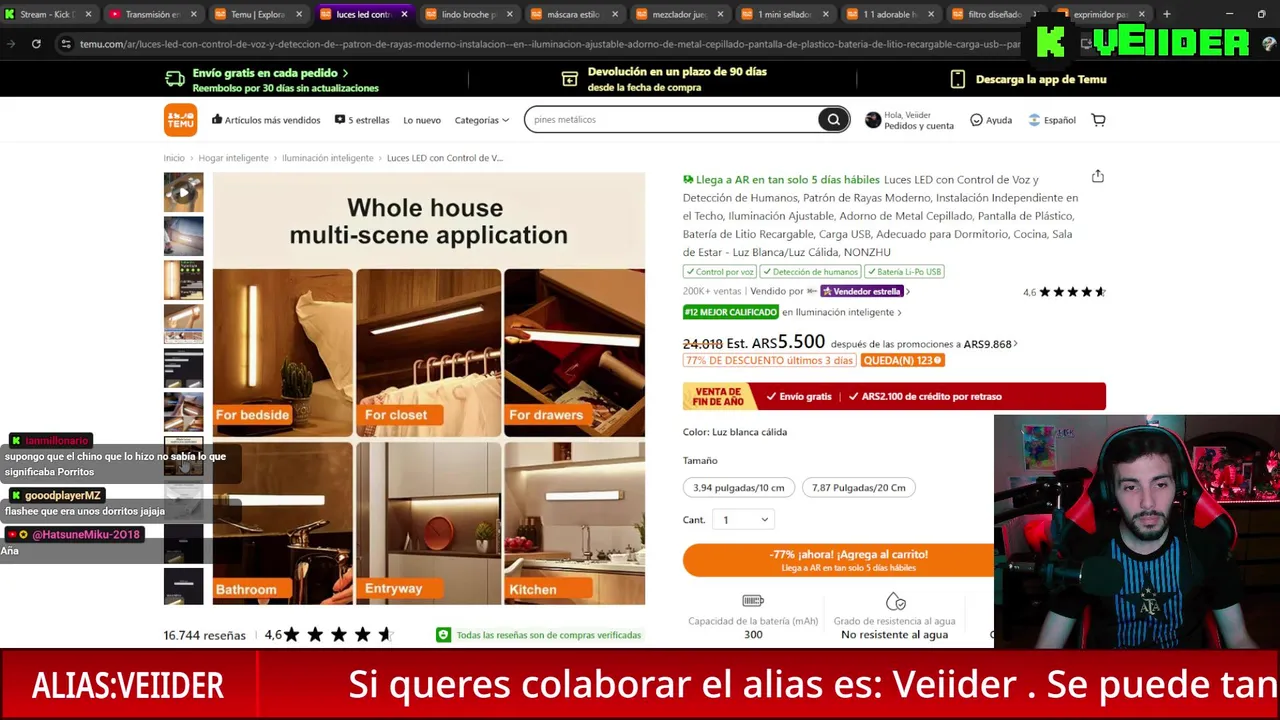Click the ARS2.100 de crédito por retraso text

click(931, 396)
